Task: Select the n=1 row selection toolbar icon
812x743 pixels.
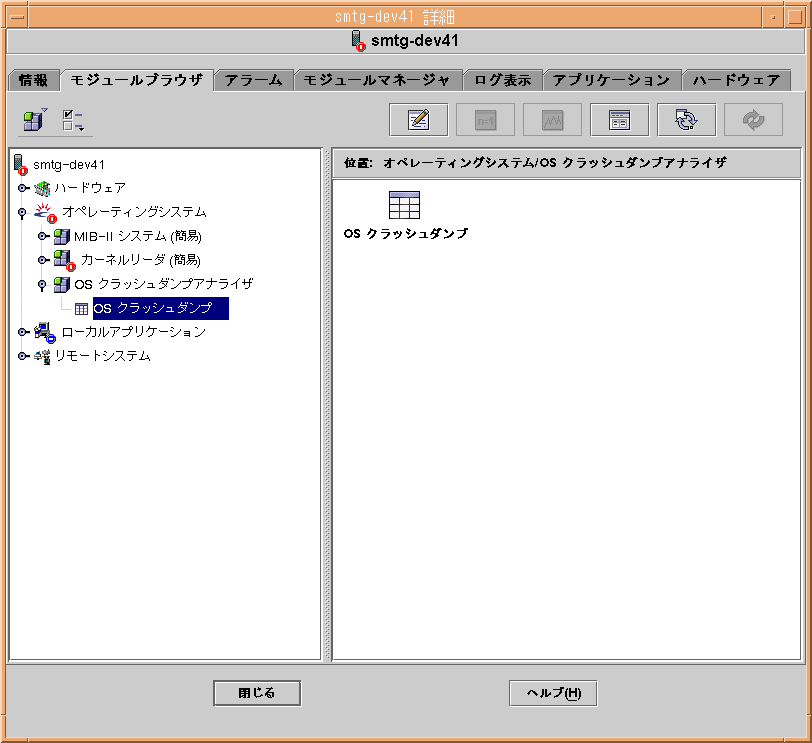Action: click(484, 119)
